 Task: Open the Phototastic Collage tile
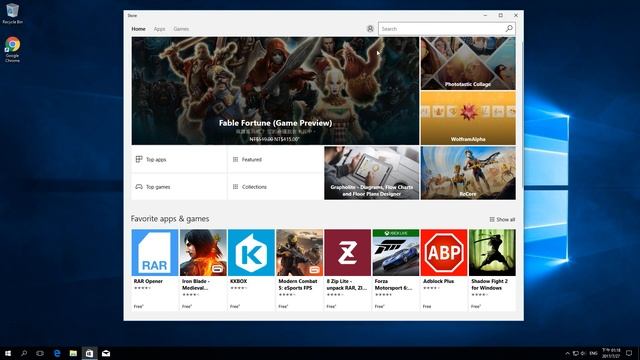[468, 63]
